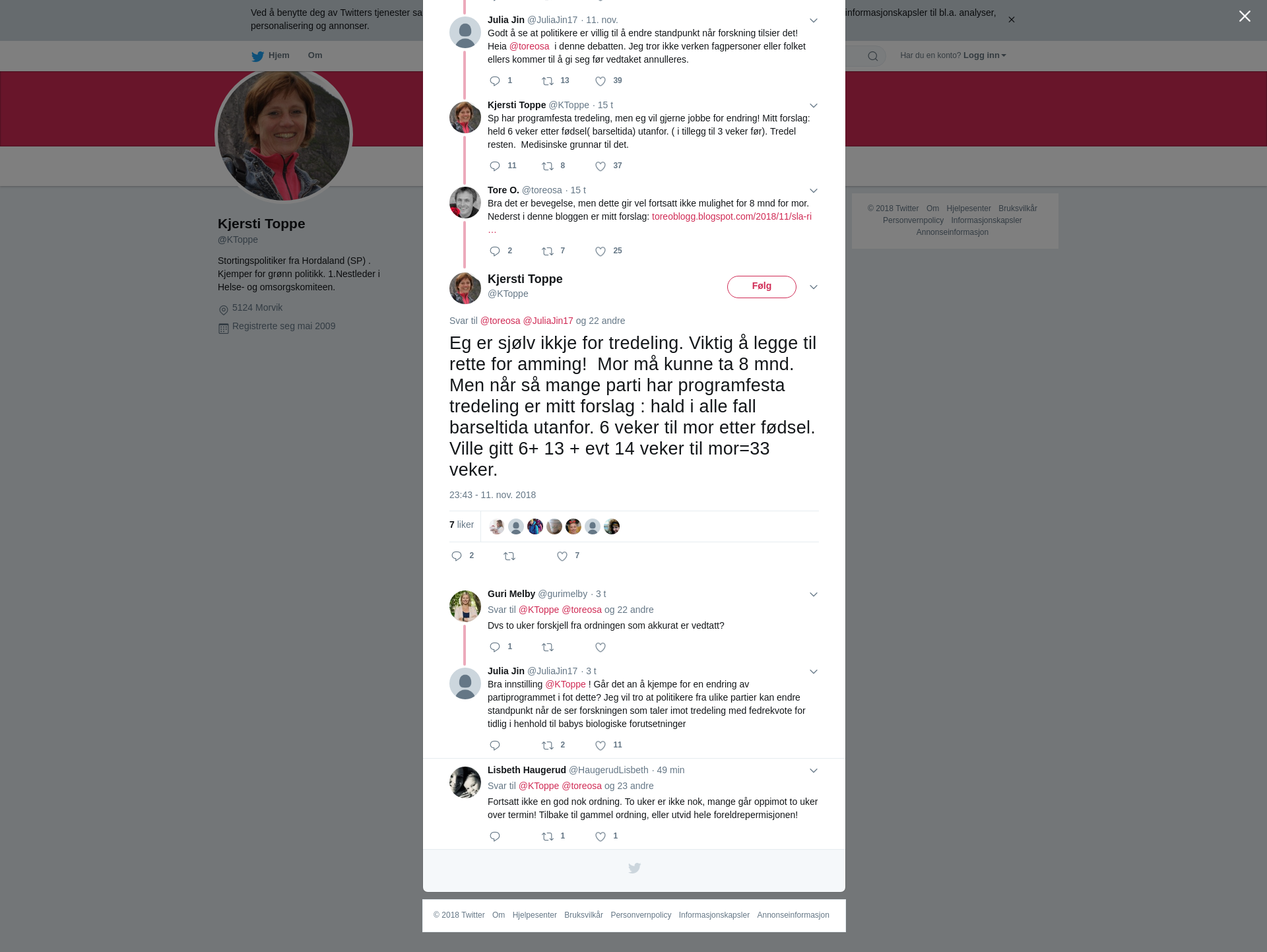This screenshot has height=952, width=1267.
Task: Open Logg inn dropdown
Action: point(985,55)
